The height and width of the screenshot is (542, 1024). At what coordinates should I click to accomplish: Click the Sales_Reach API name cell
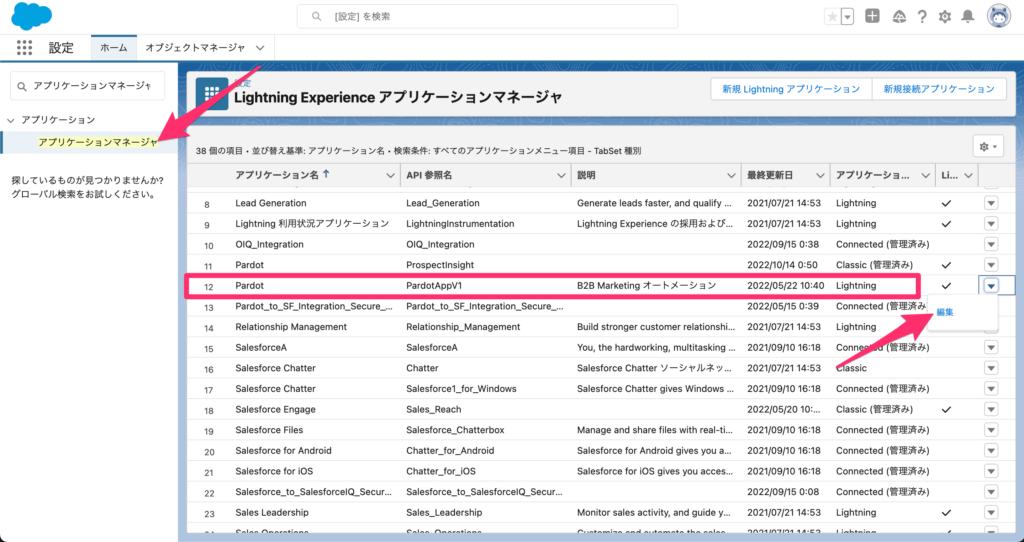point(433,409)
